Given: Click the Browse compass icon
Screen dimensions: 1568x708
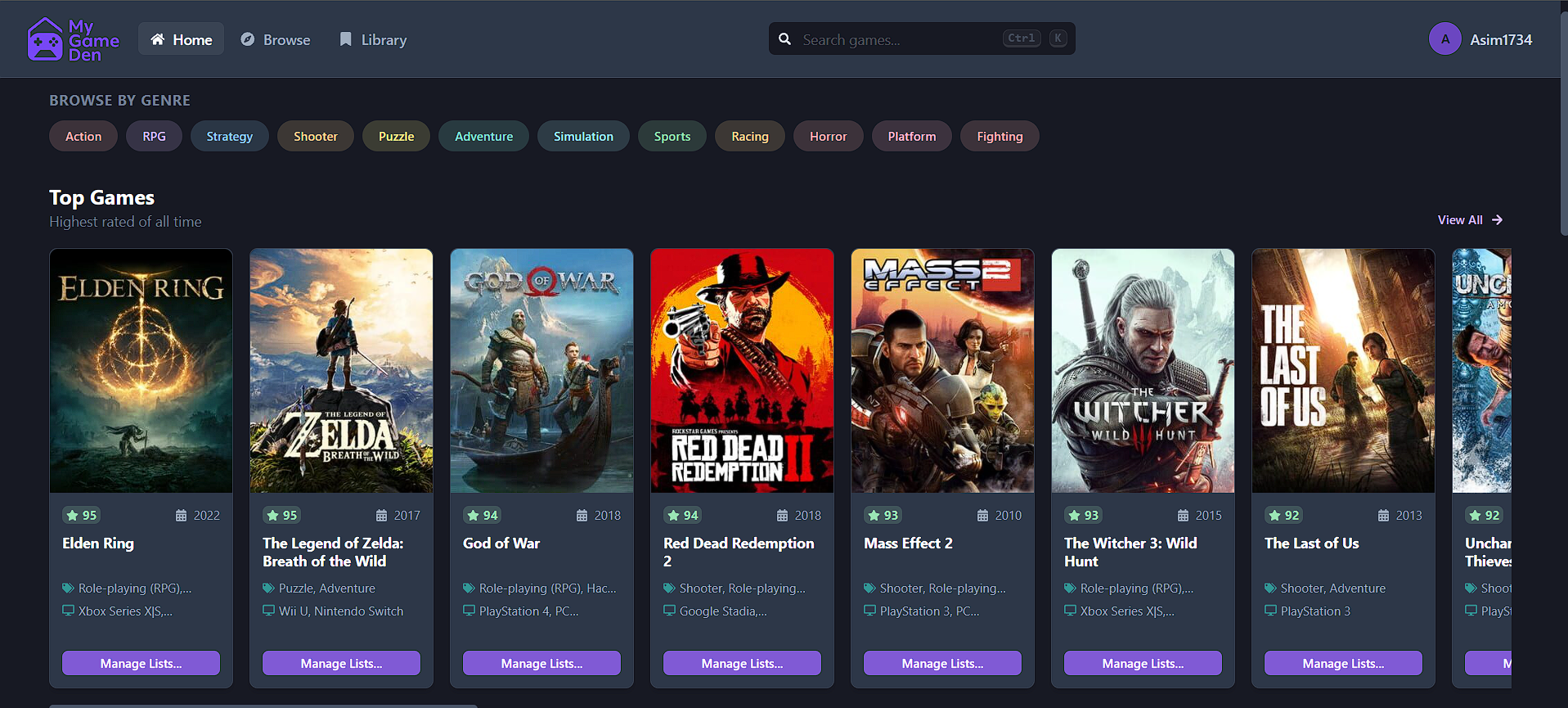Looking at the screenshot, I should [x=247, y=39].
